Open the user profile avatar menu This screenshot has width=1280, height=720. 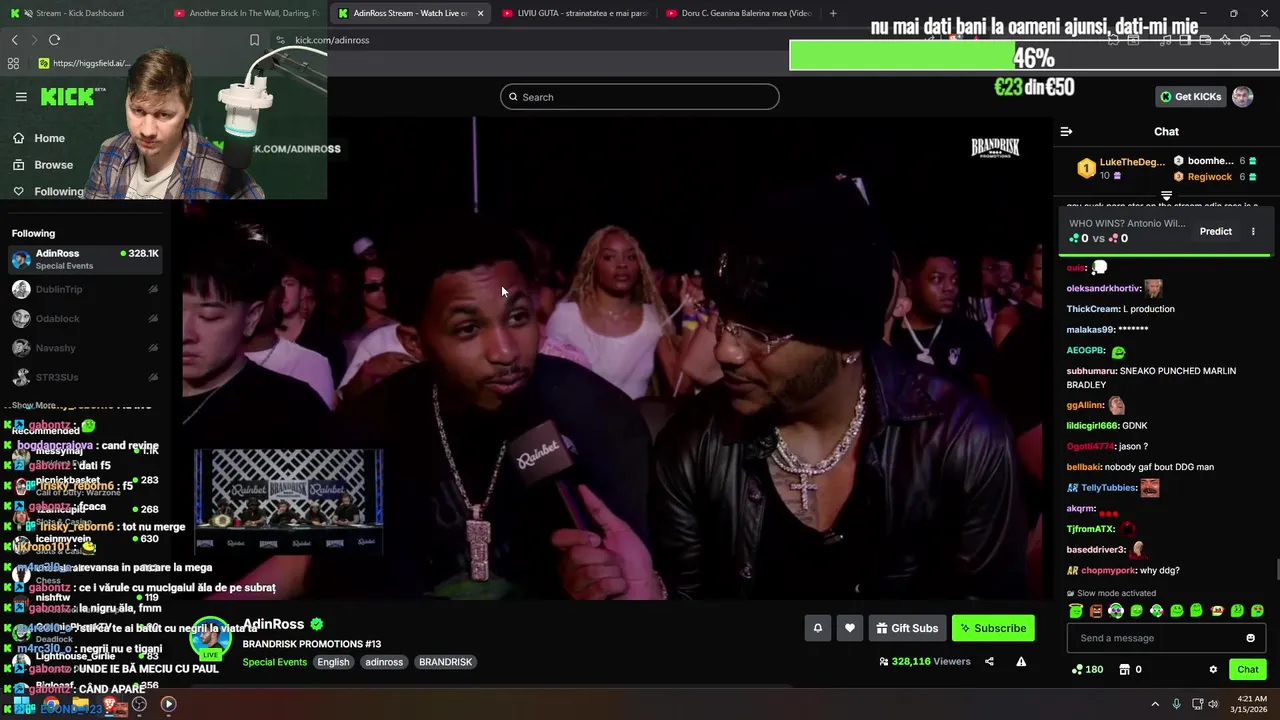(x=1242, y=97)
